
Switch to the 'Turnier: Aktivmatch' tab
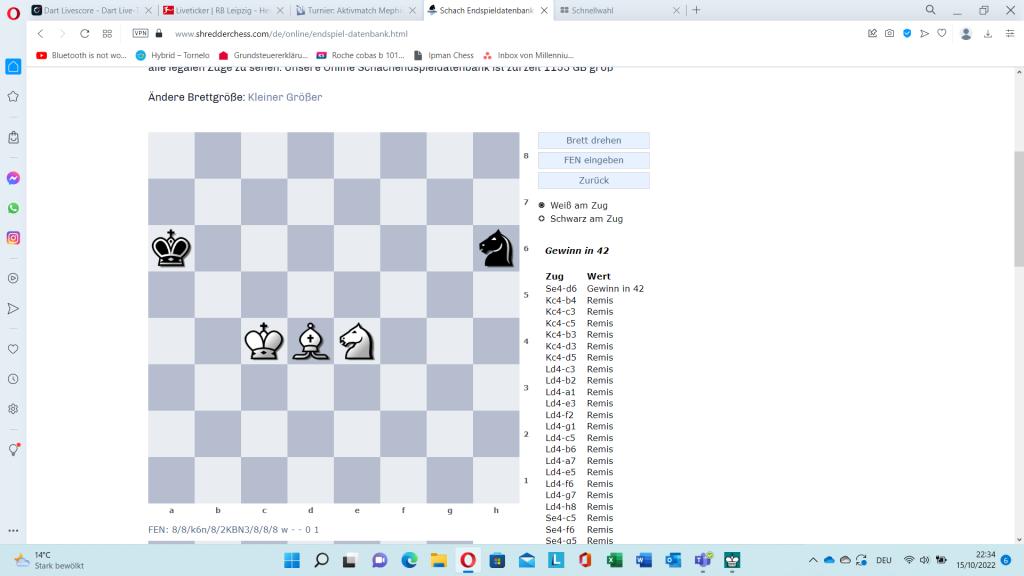[x=355, y=10]
